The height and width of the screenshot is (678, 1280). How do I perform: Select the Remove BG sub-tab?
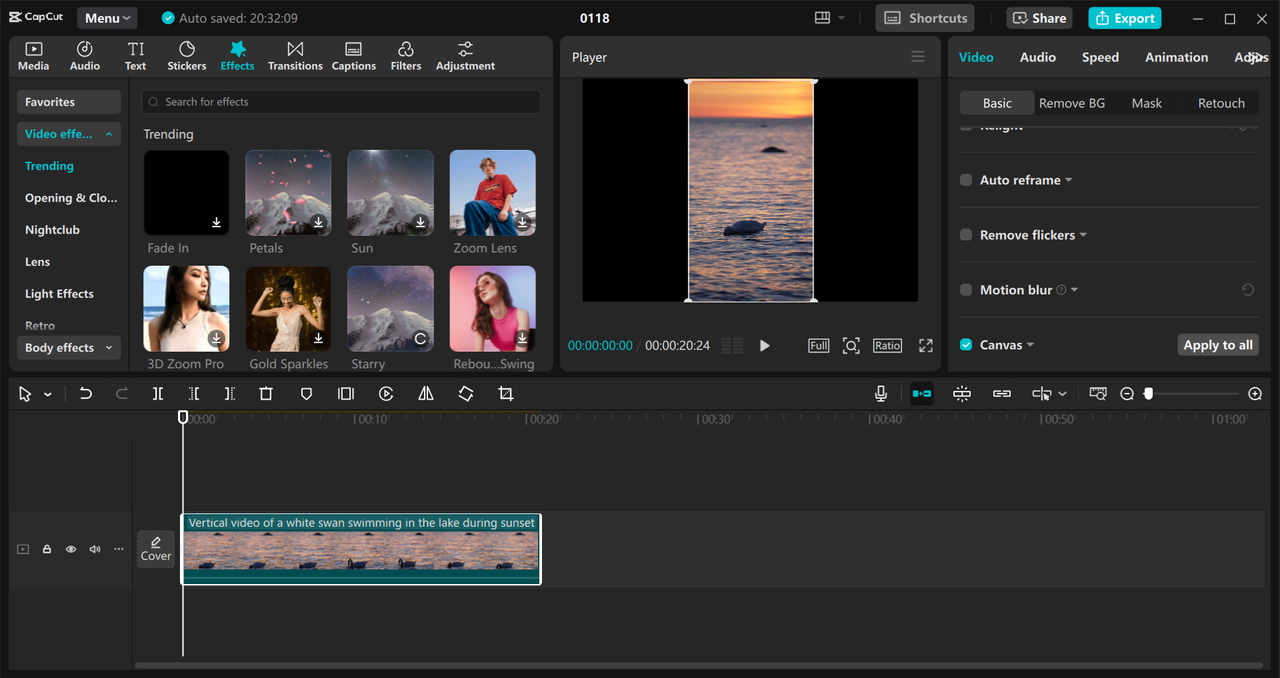pyautogui.click(x=1072, y=103)
